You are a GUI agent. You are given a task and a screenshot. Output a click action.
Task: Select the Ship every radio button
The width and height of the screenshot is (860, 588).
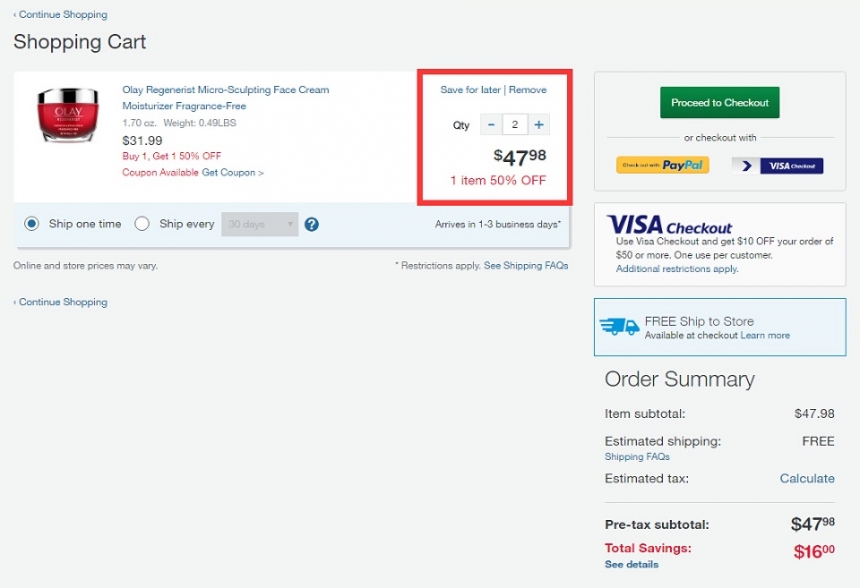tap(142, 224)
